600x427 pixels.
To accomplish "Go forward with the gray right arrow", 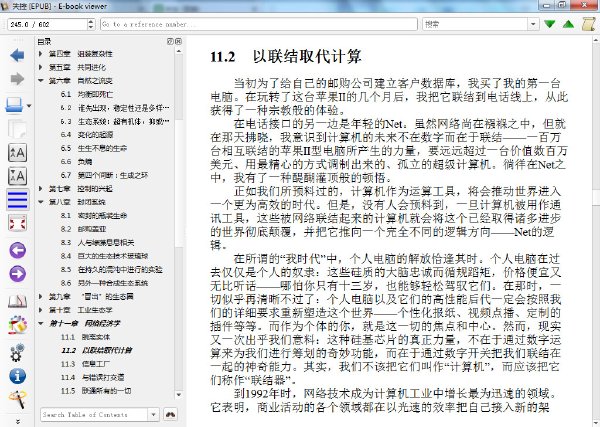I will 17,79.
